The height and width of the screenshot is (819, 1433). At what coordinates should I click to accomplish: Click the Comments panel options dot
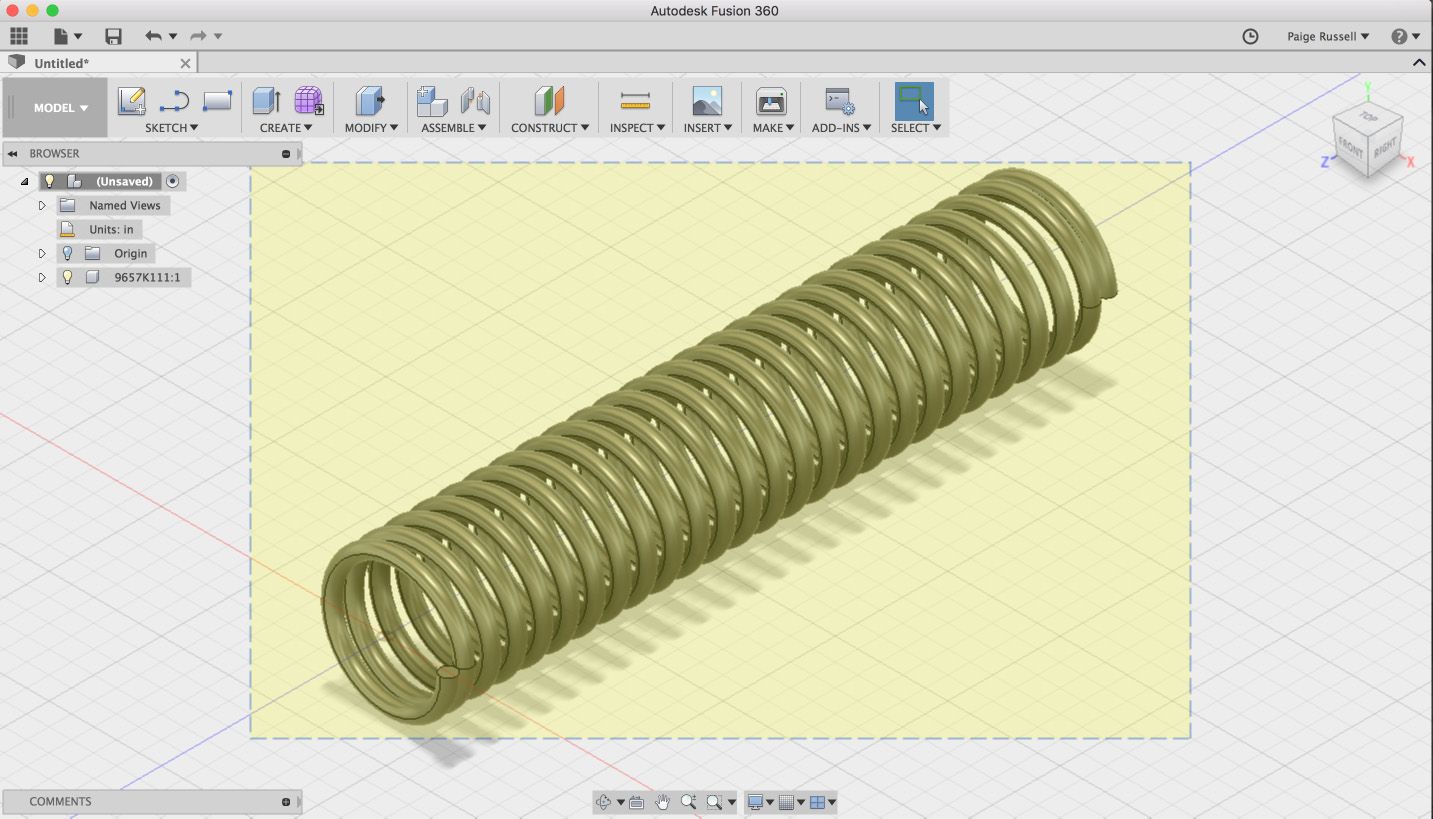click(286, 802)
